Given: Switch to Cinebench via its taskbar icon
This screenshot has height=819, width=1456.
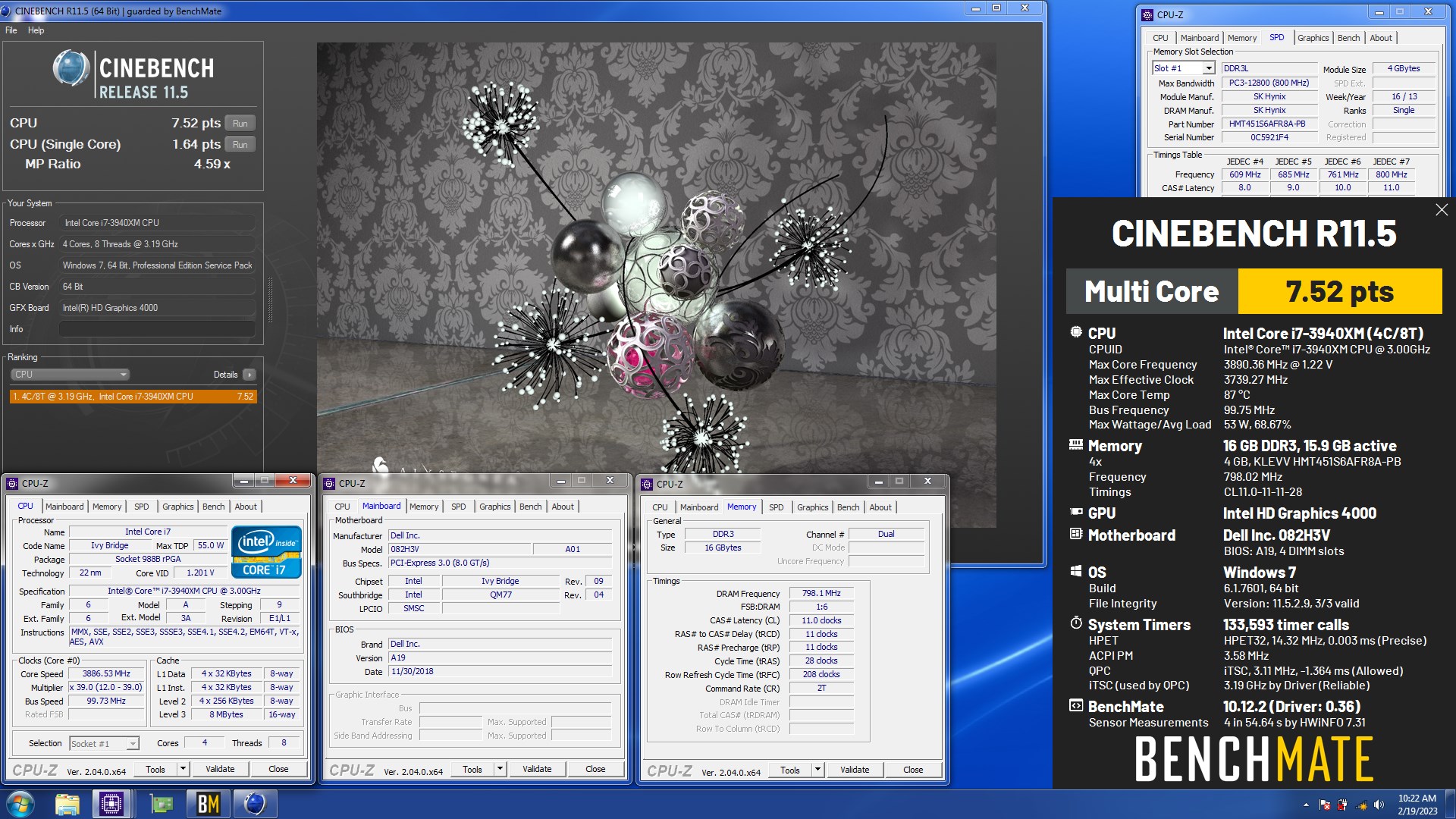Looking at the screenshot, I should (255, 804).
